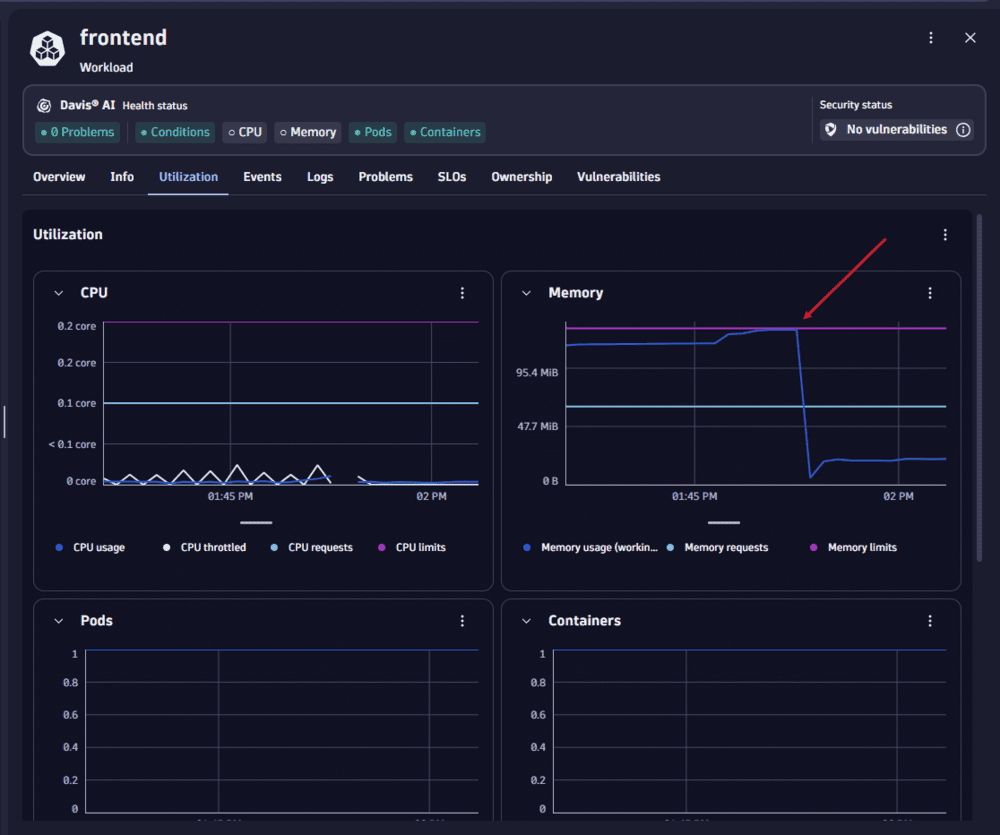
Task: Switch to the Logs tab
Action: click(x=320, y=177)
